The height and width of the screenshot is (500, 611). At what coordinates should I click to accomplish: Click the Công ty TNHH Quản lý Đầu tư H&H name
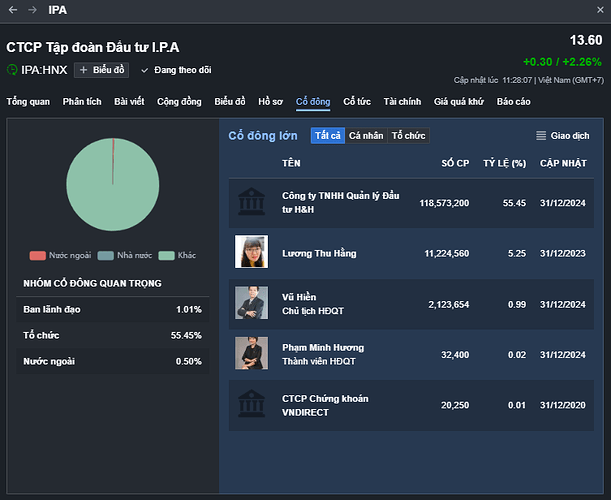(x=340, y=202)
